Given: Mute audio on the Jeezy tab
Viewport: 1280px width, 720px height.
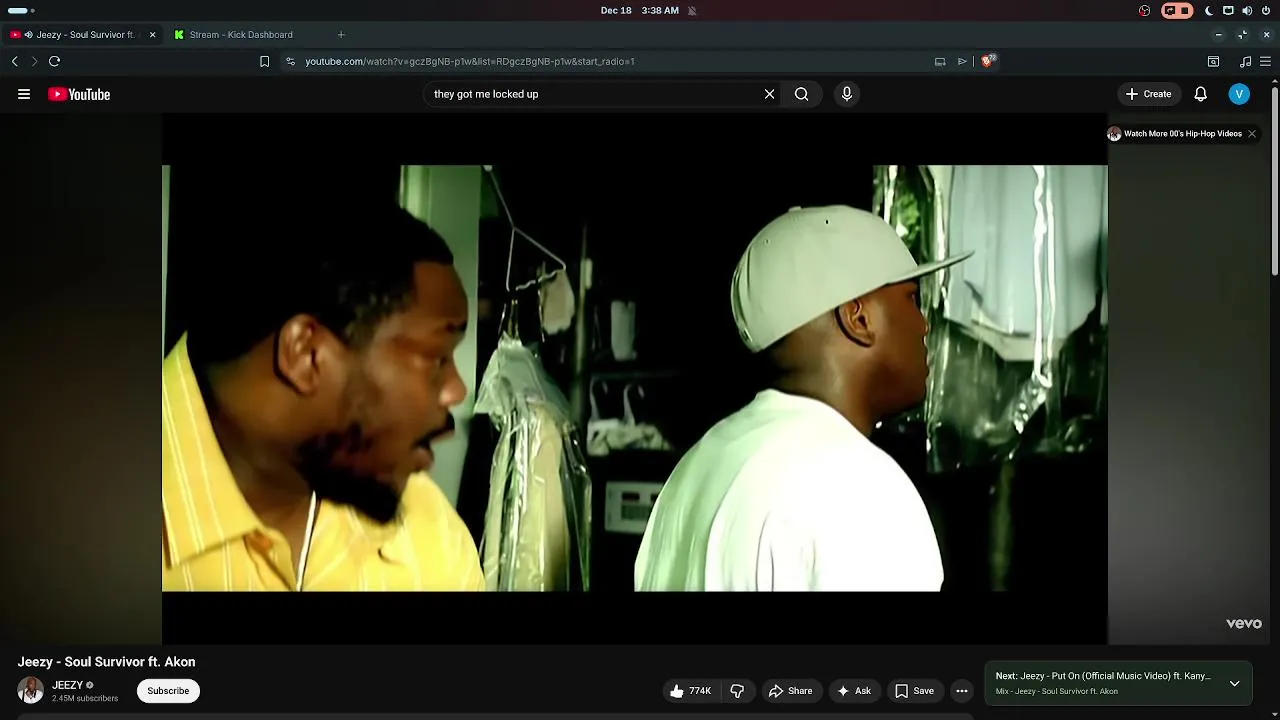Looking at the screenshot, I should tap(28, 35).
